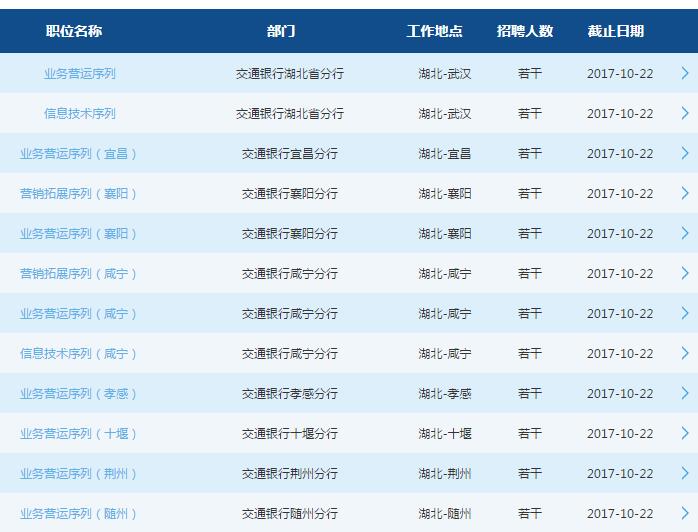
Task: Click the right arrow for 营销拓展序列（咸宁）
Action: coord(684,273)
